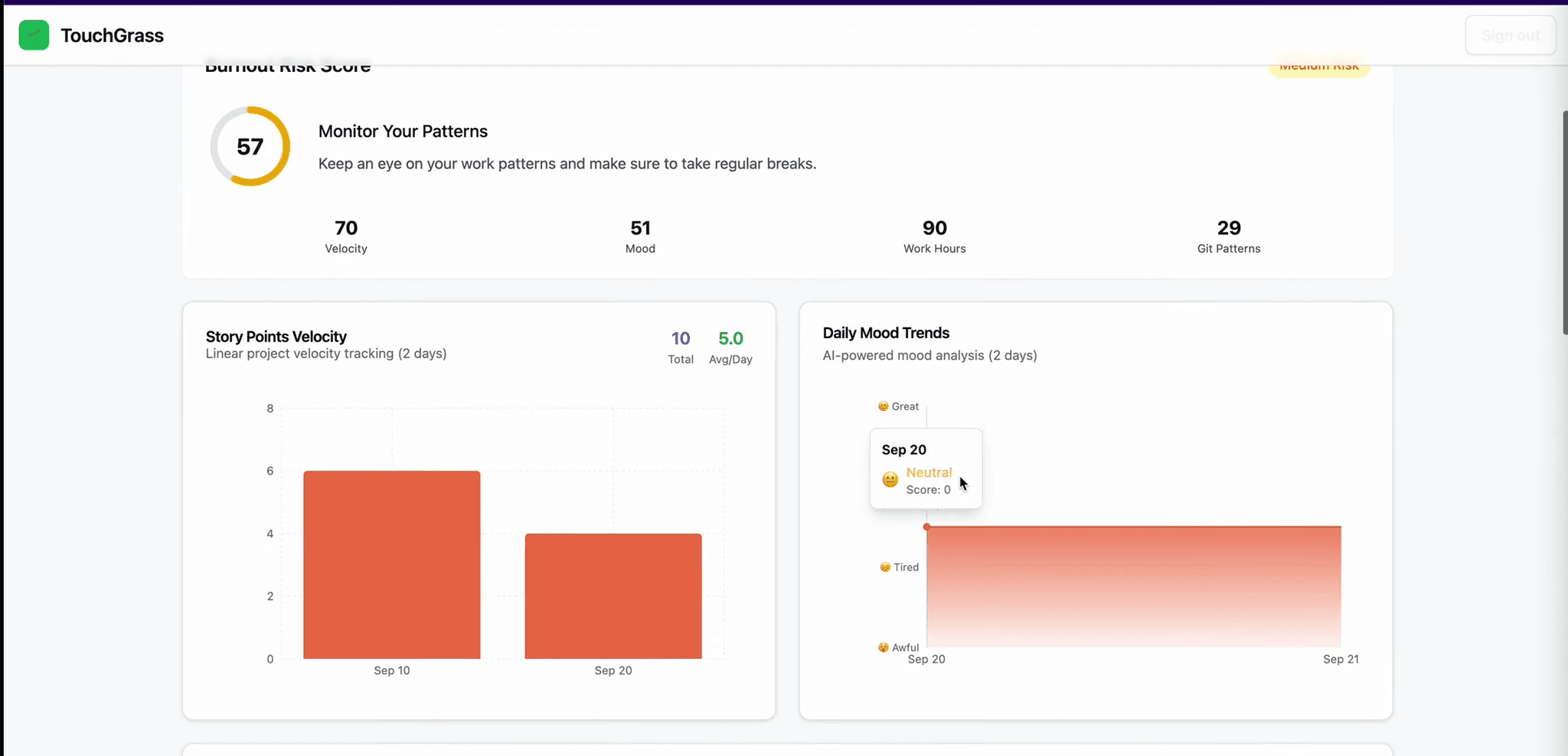Click the Tired mood emoji icon
Image resolution: width=1568 pixels, height=756 pixels.
[885, 567]
